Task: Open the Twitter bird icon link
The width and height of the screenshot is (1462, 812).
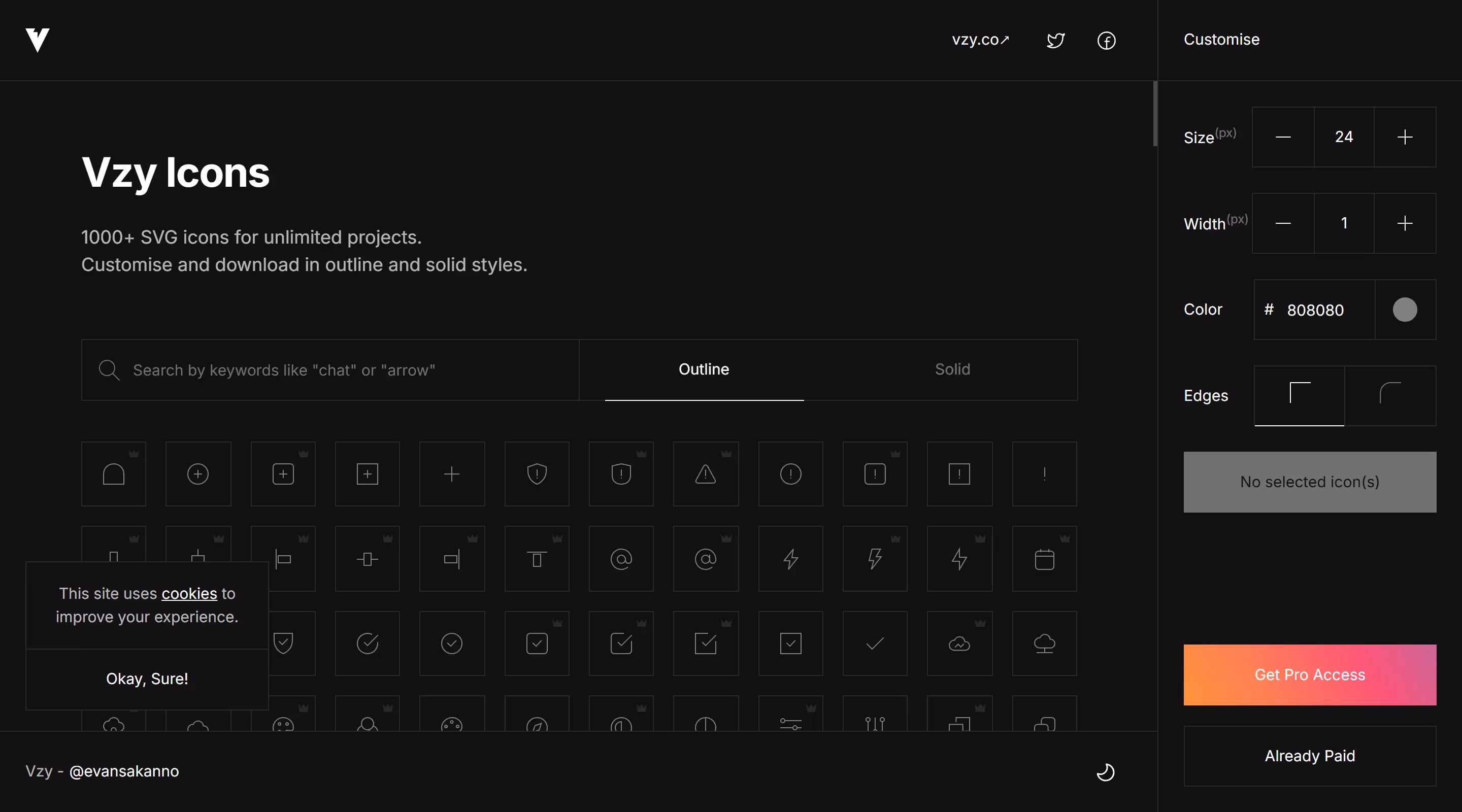Action: (1056, 40)
